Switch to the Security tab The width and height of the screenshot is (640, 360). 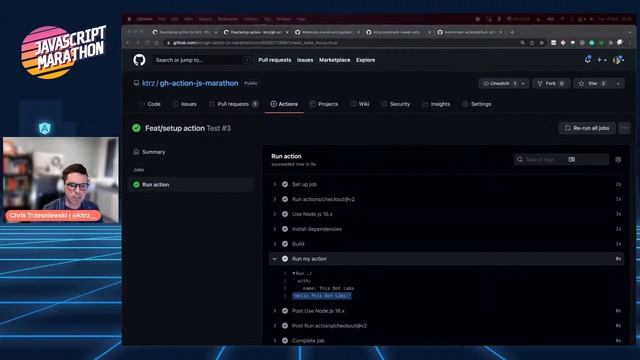(x=396, y=104)
